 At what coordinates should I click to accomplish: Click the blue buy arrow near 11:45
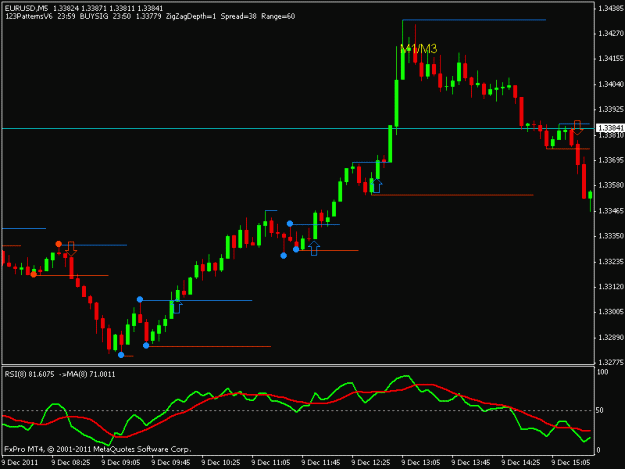[x=314, y=249]
